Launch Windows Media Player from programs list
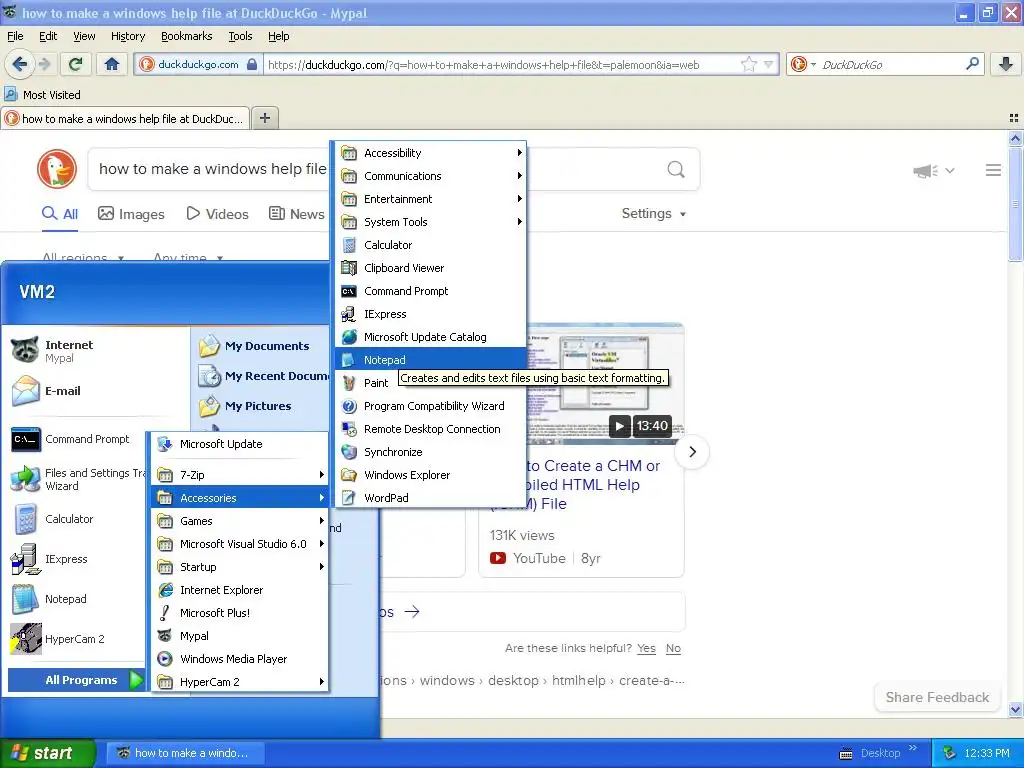 tap(240, 659)
